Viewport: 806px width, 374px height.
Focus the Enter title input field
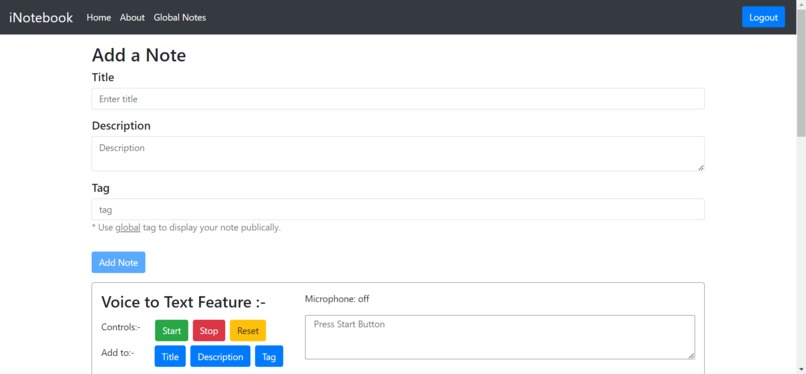pos(398,99)
